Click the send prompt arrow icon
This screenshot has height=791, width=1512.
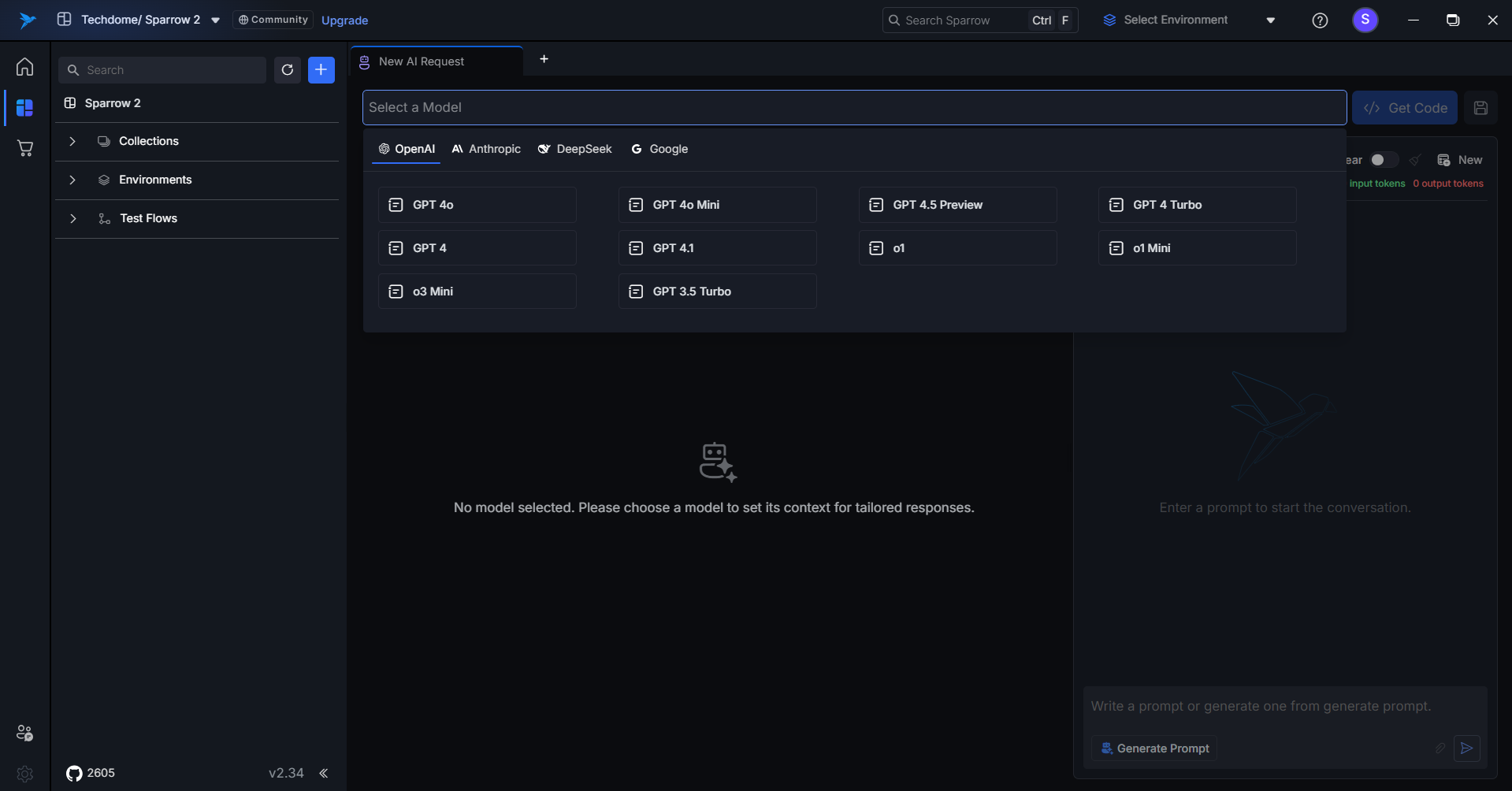[x=1466, y=748]
